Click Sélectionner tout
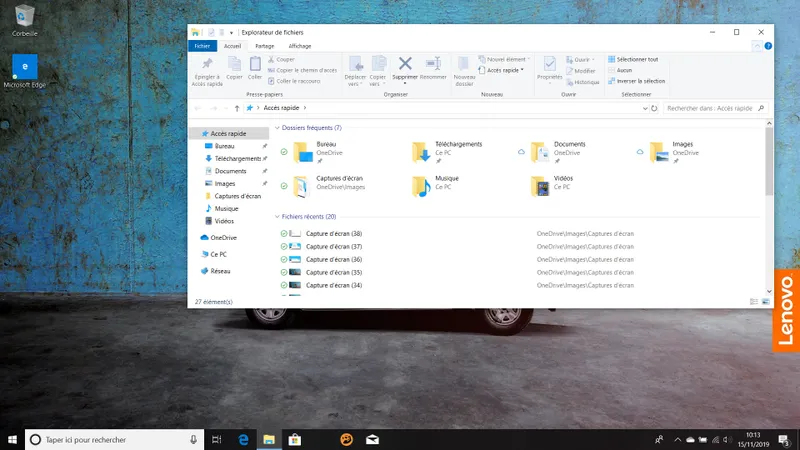 click(x=633, y=59)
